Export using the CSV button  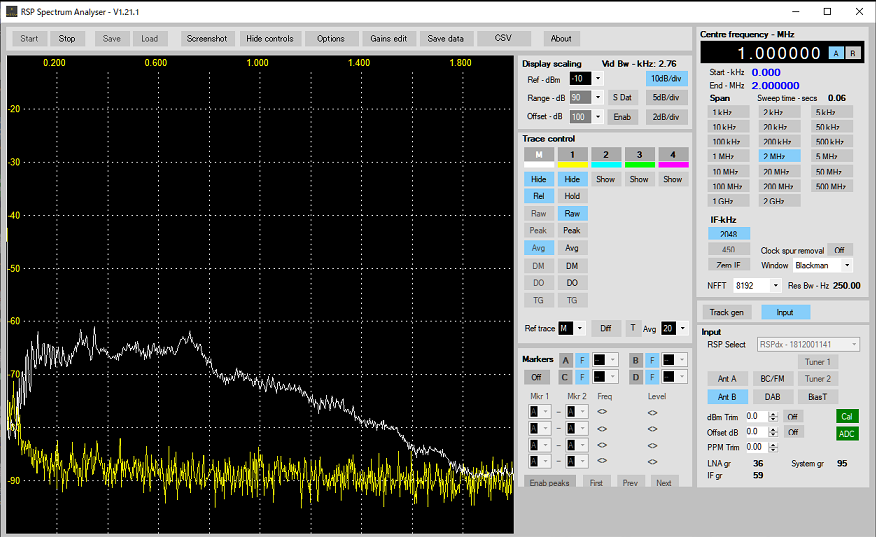click(x=503, y=38)
